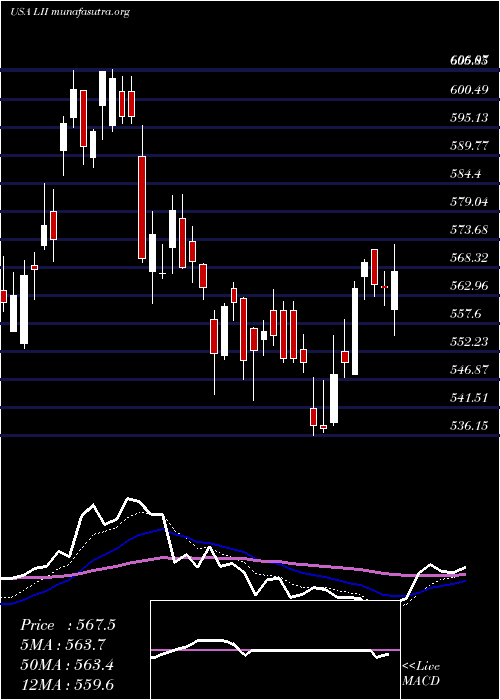Click the 541.51 price axis label
This screenshot has width=500, height=700.
click(x=469, y=398)
